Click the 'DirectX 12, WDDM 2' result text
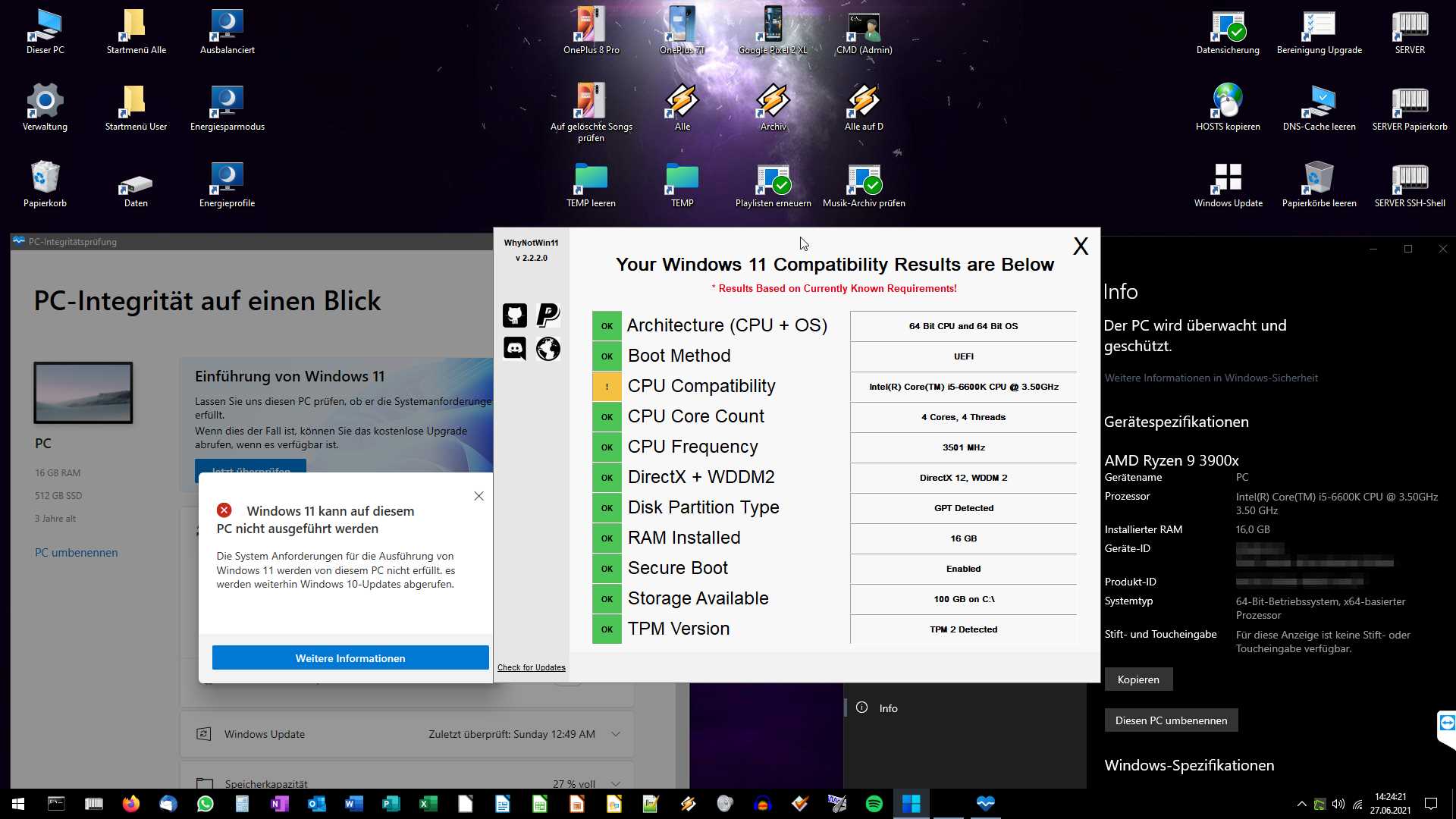Screen dimensions: 1456x819 click(963, 478)
